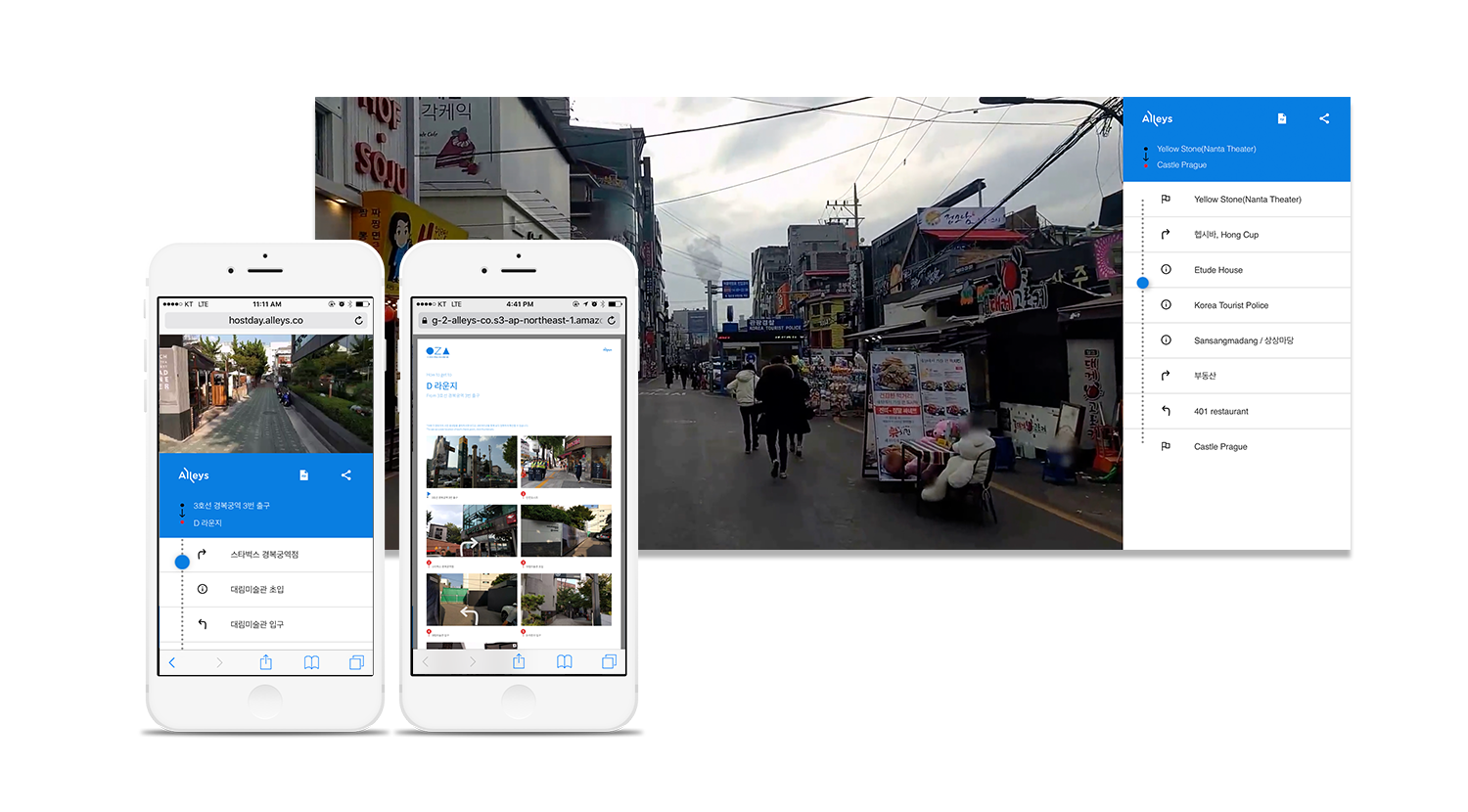The image size is (1468, 812).
Task: Click the right-turn icon beside 웹시바, Hong Cup
Action: click(1166, 234)
